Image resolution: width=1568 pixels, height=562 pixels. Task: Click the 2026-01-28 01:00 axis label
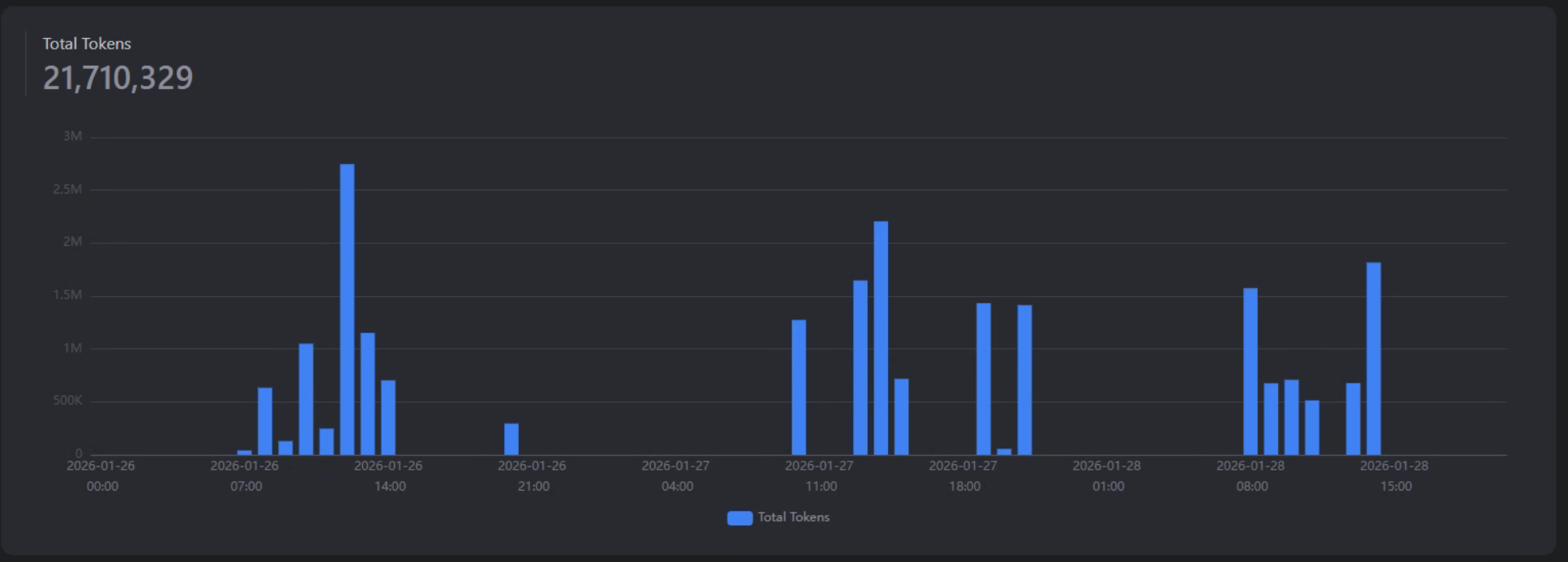pos(1107,476)
